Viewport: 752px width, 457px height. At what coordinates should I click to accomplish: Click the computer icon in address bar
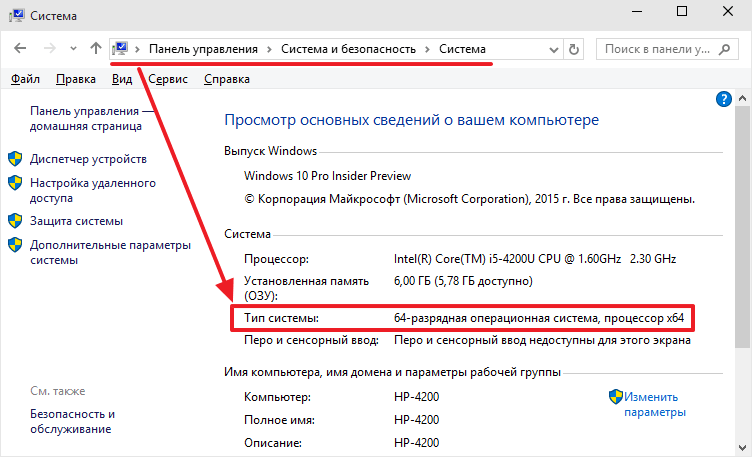coord(120,48)
